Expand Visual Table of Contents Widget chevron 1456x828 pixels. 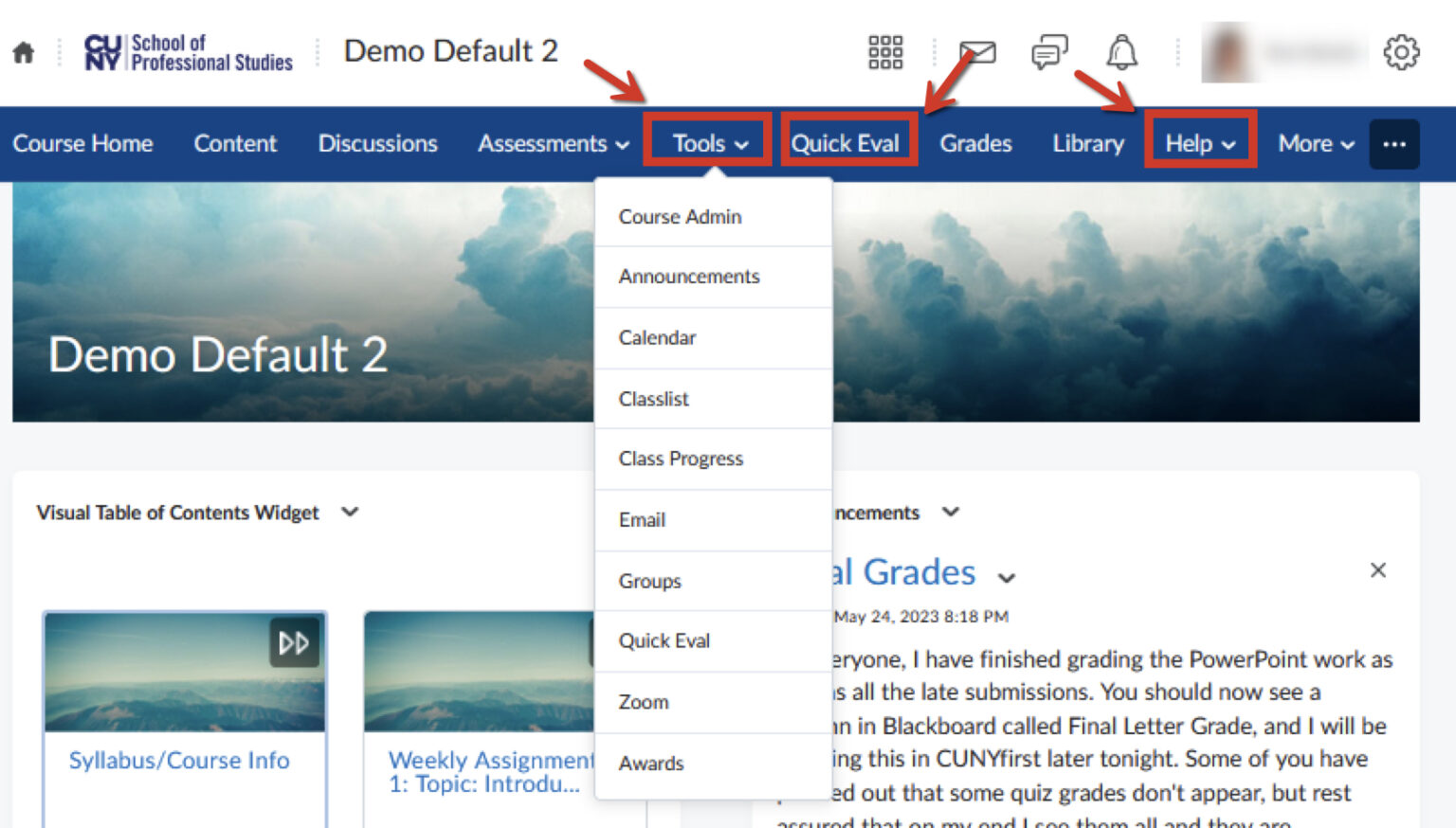(350, 512)
